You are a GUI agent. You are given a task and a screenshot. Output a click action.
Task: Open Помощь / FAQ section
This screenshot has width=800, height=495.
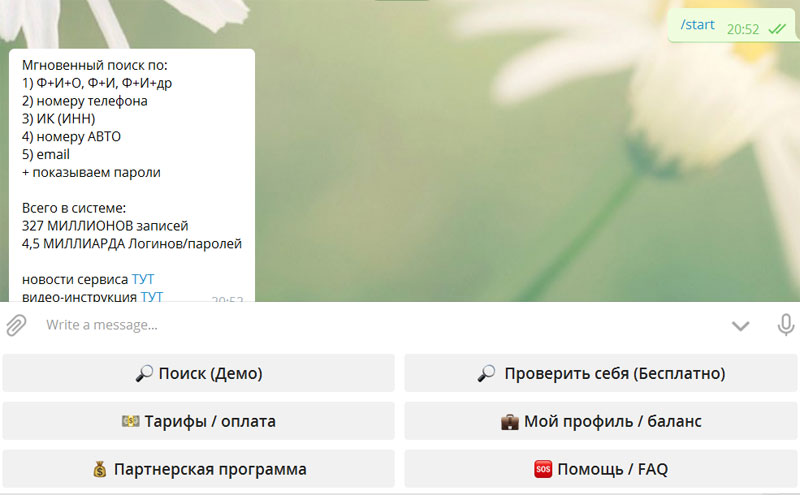pyautogui.click(x=601, y=469)
